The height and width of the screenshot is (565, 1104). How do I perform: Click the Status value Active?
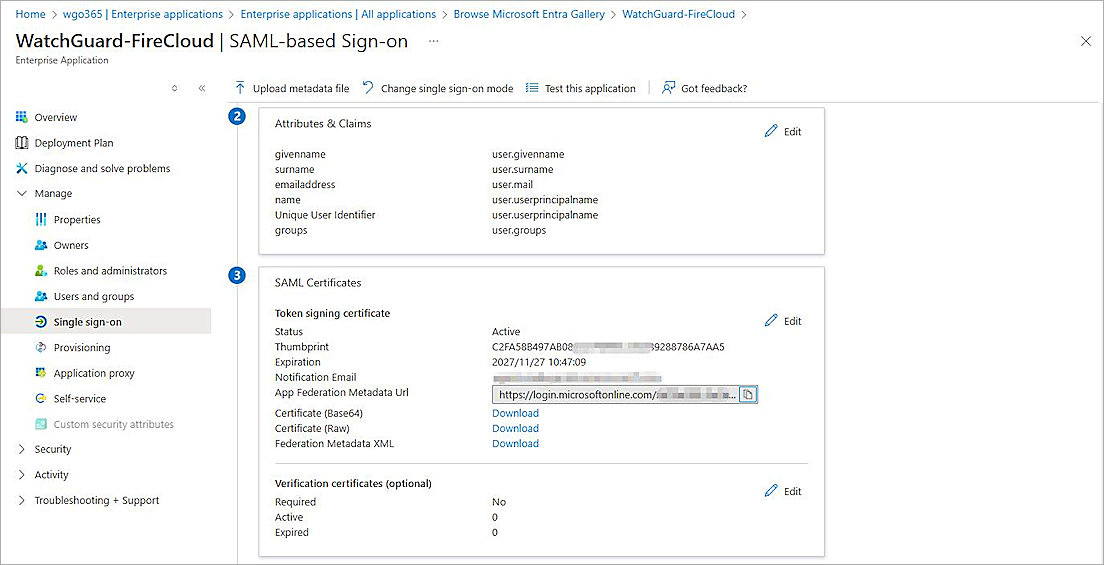tap(506, 332)
